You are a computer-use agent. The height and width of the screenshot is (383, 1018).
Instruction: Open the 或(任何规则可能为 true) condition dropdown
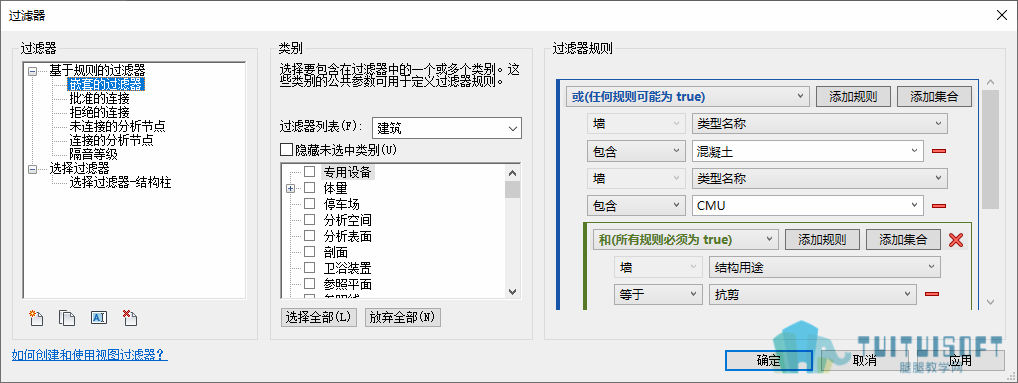tap(688, 97)
